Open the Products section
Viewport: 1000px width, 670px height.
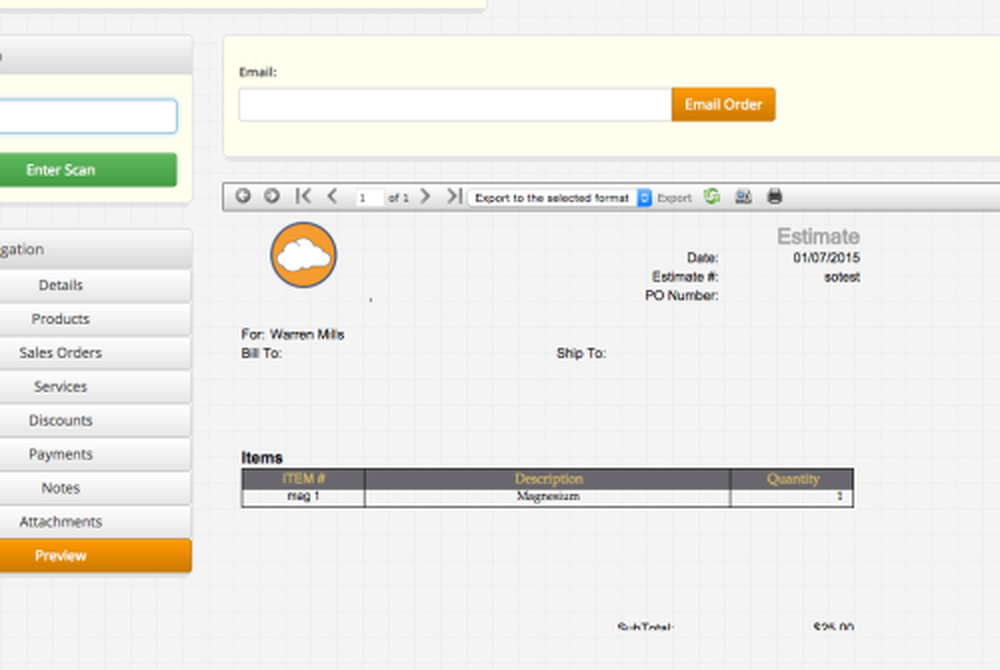pyautogui.click(x=60, y=319)
